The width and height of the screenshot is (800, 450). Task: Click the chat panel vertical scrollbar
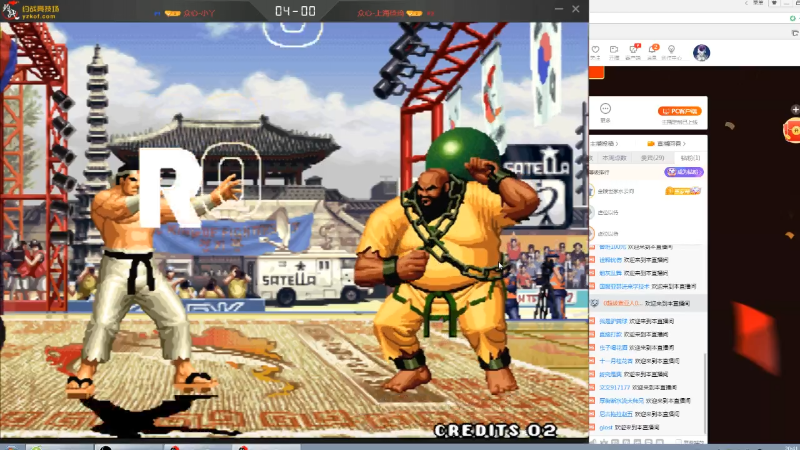click(705, 393)
